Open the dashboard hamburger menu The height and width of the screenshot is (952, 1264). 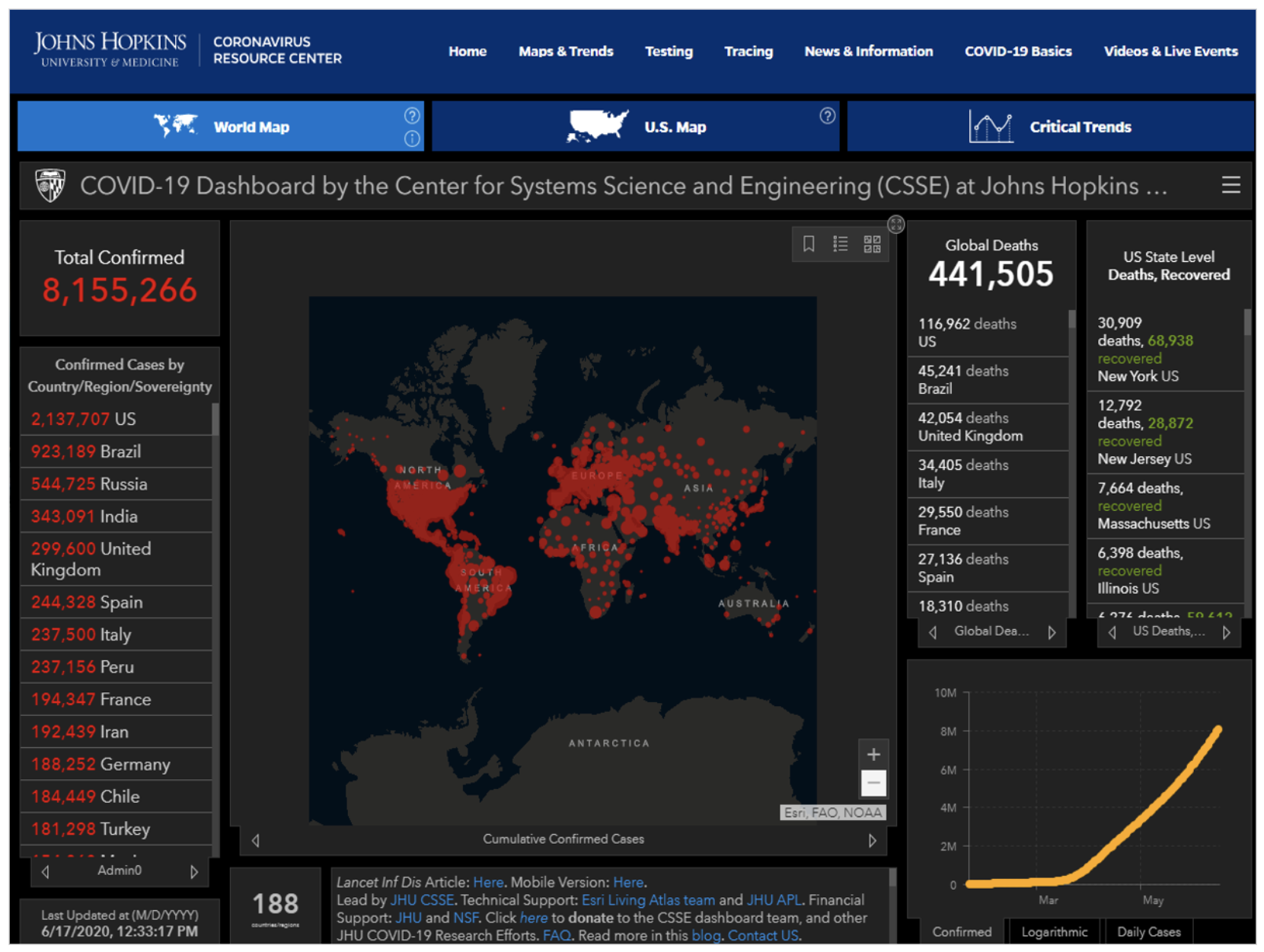click(1230, 185)
